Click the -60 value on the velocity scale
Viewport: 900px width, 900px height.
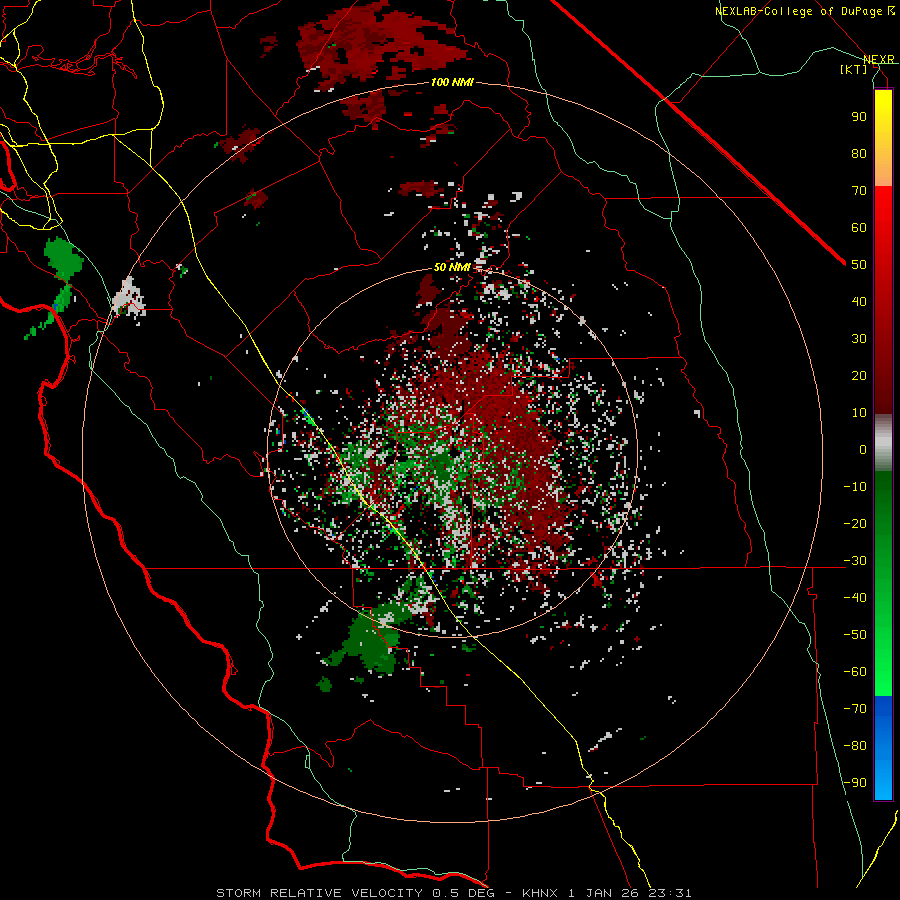(855, 672)
